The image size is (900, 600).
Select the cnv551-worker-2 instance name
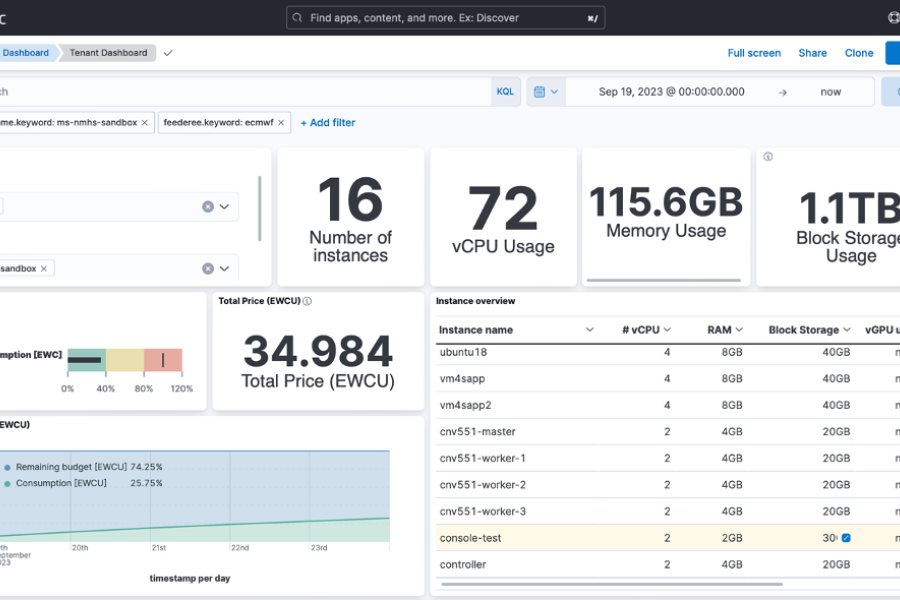tap(483, 485)
